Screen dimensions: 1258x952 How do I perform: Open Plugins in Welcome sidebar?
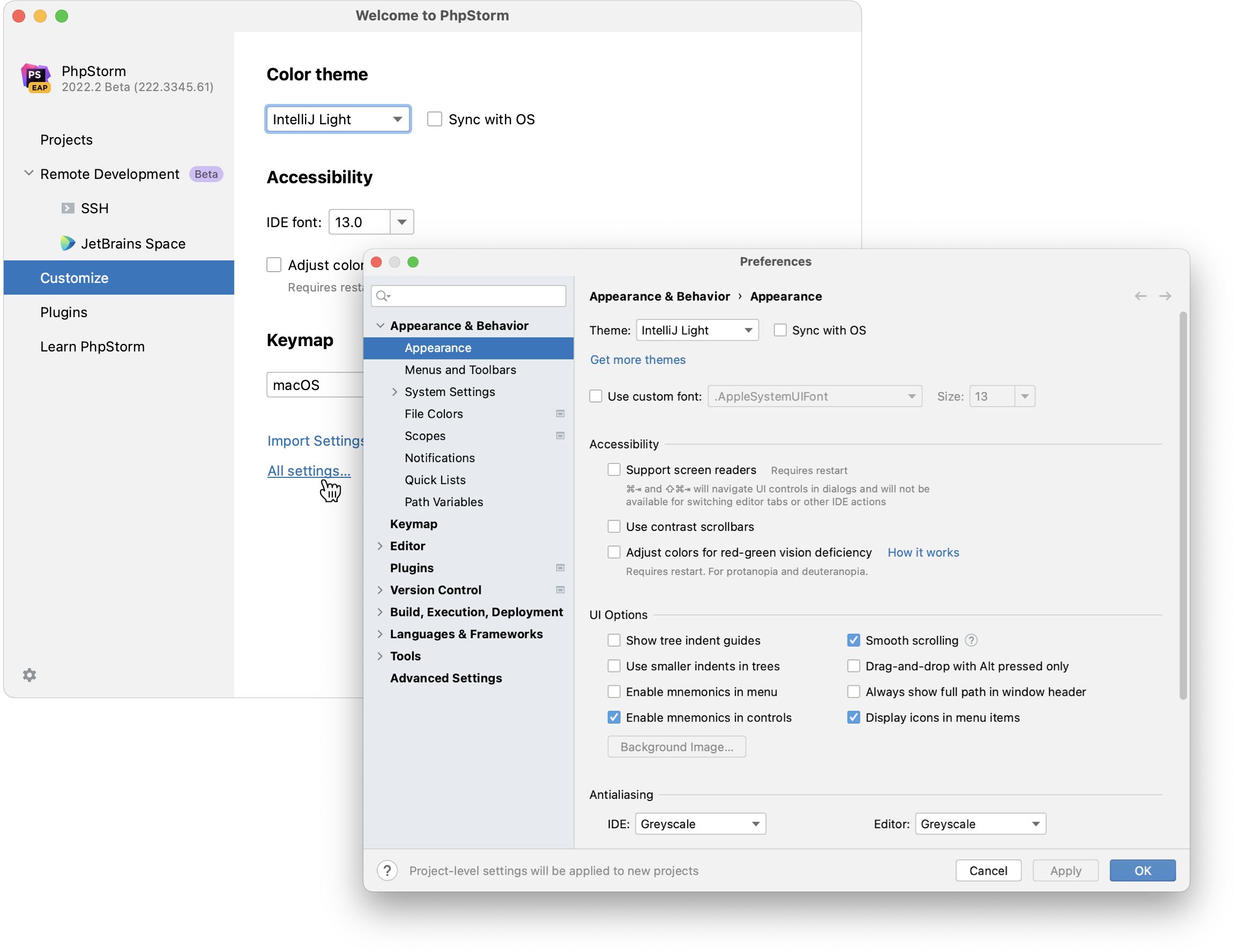pos(119,312)
